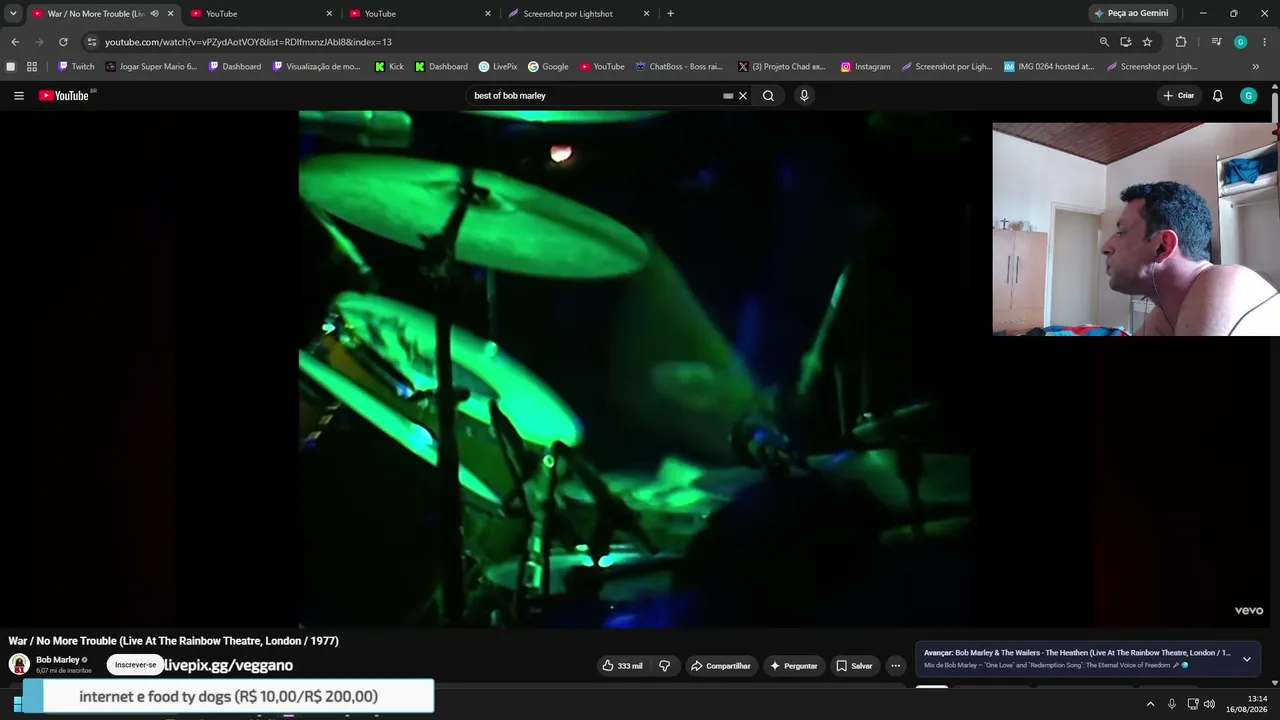The image size is (1280, 720).
Task: Click the taskbar microphone tray icon
Action: coord(1172,704)
